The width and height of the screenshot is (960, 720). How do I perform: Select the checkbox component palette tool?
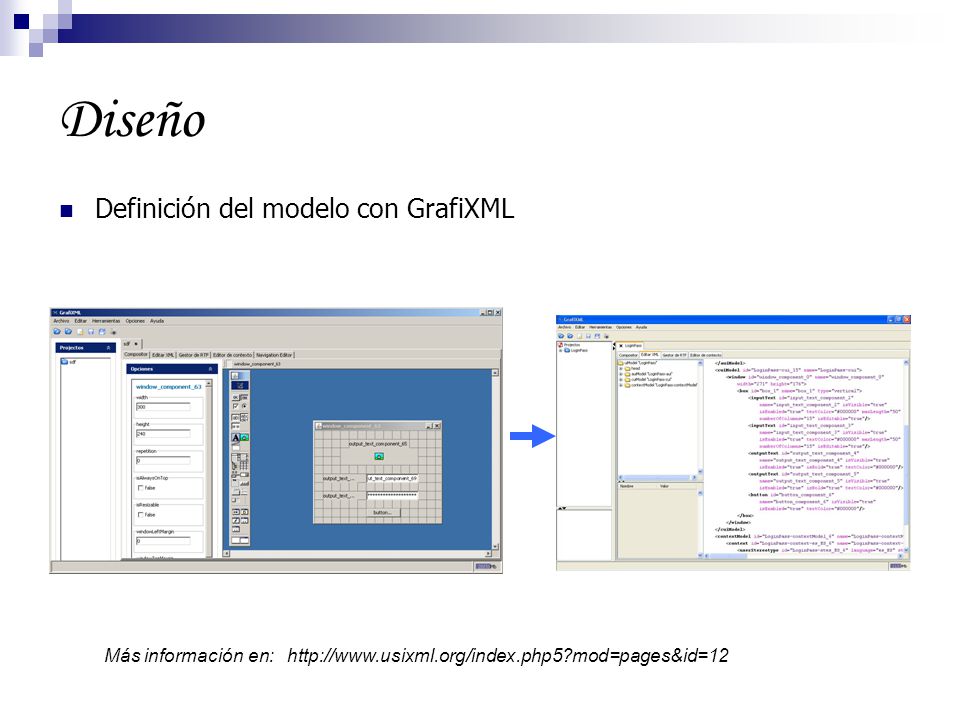point(236,406)
